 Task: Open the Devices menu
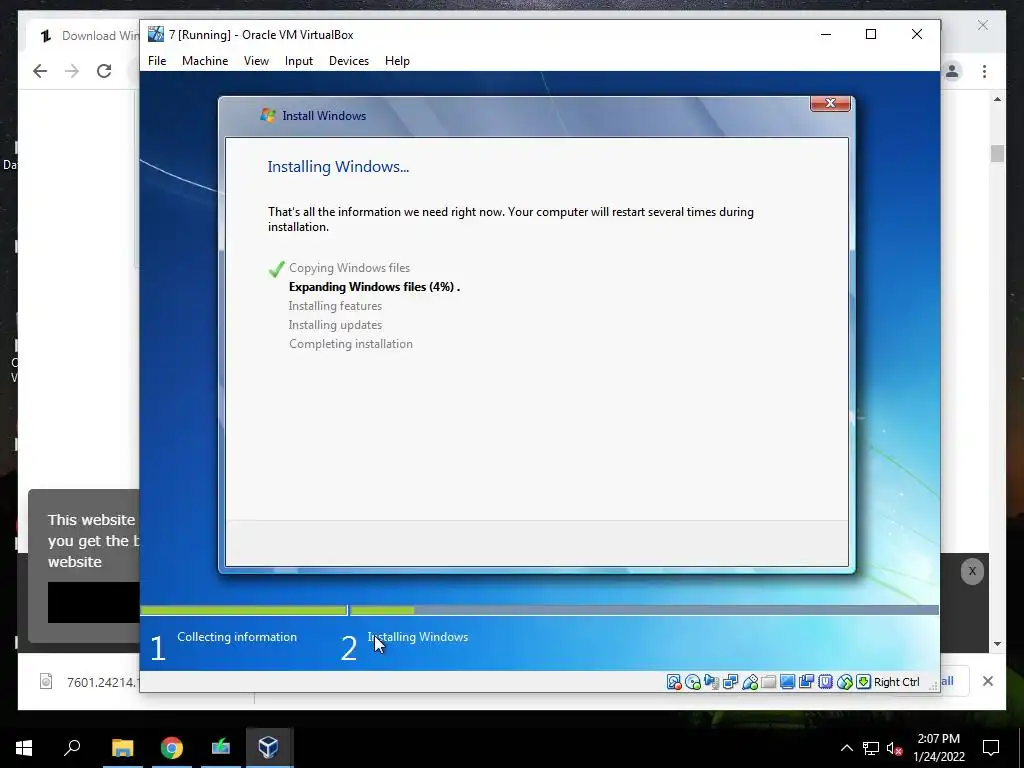click(349, 61)
